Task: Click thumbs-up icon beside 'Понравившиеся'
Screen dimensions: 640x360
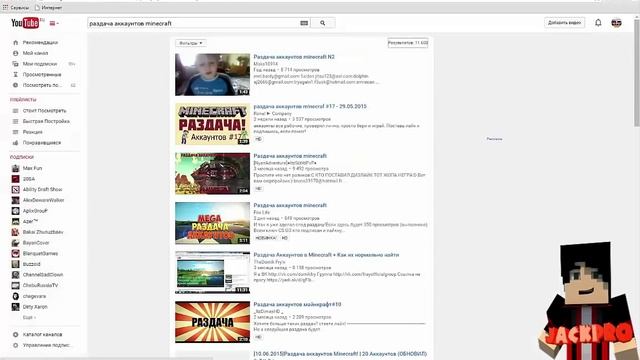Action: [x=16, y=142]
